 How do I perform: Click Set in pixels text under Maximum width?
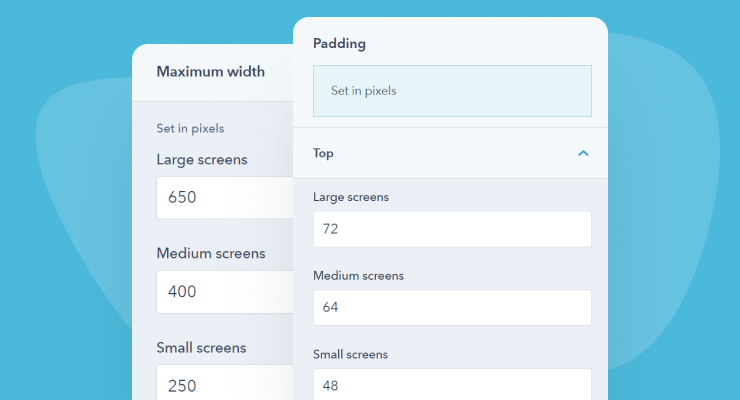pos(190,129)
